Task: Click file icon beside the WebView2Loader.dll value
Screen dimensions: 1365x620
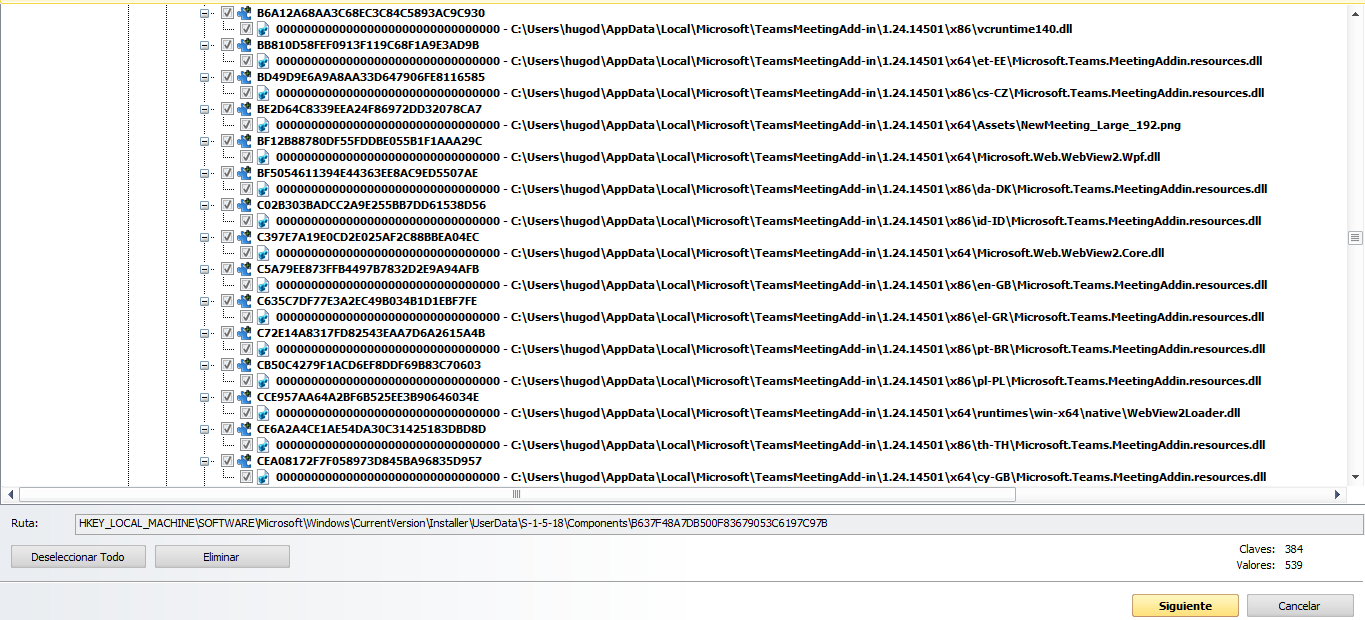Action: pos(263,413)
